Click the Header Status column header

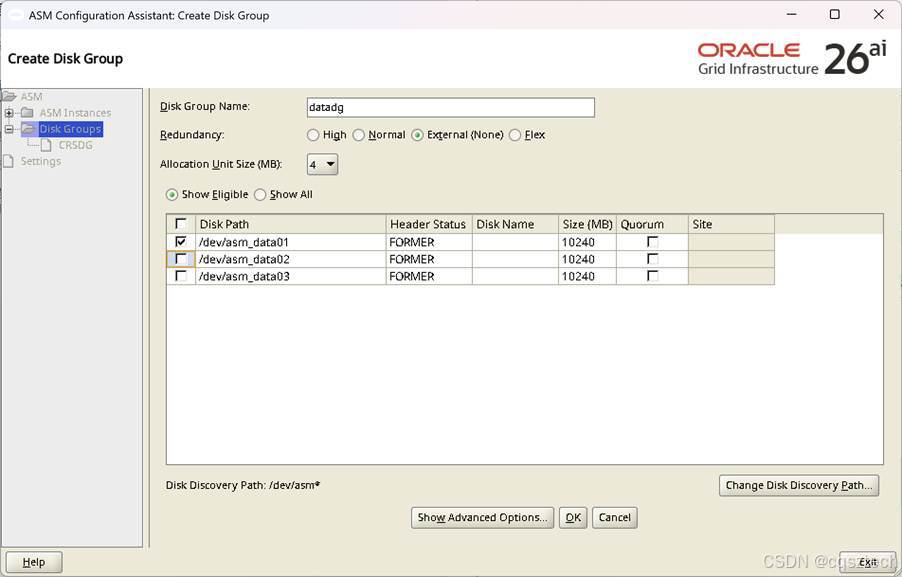[x=429, y=224]
